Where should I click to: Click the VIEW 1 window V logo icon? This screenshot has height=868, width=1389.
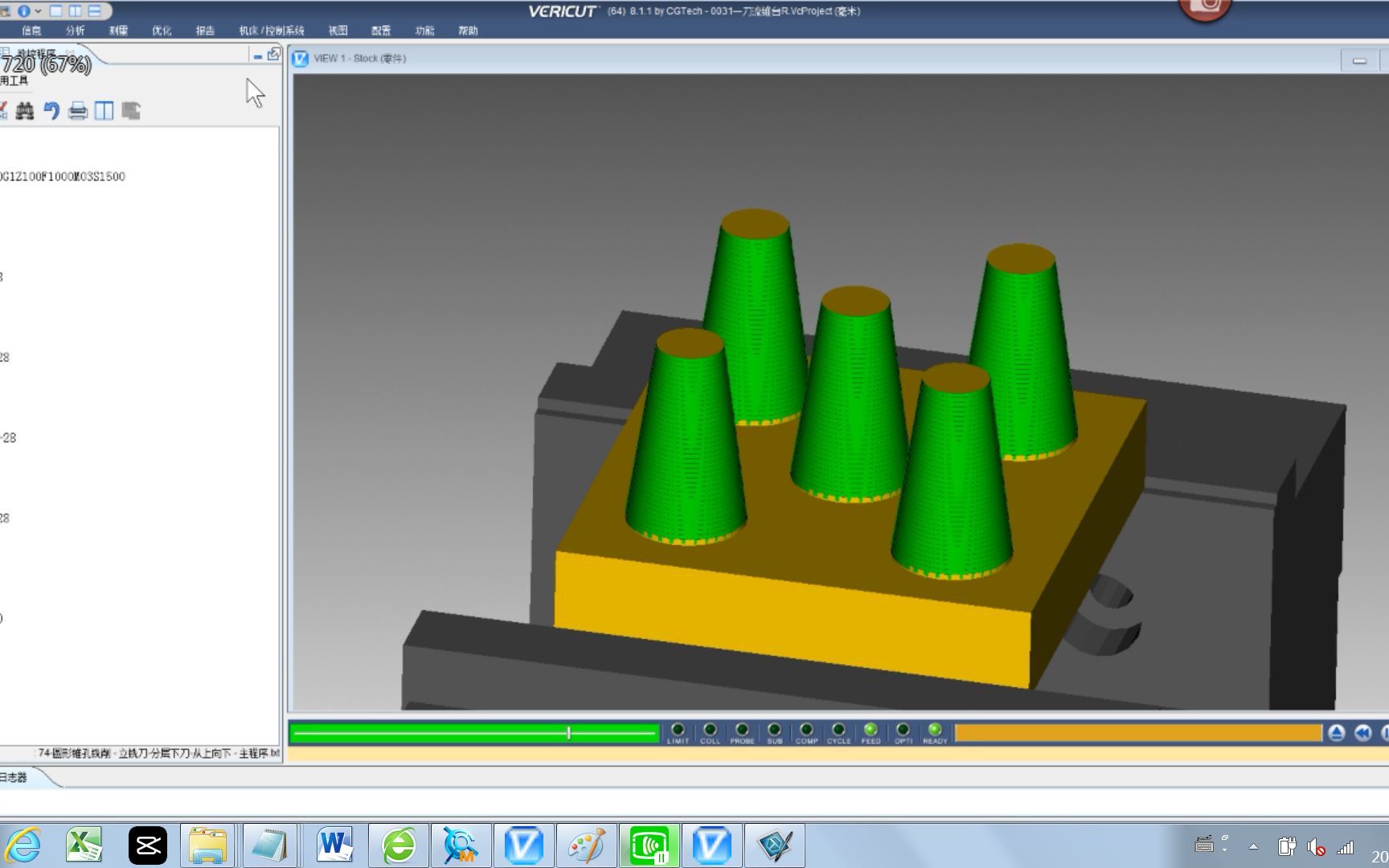[x=301, y=59]
